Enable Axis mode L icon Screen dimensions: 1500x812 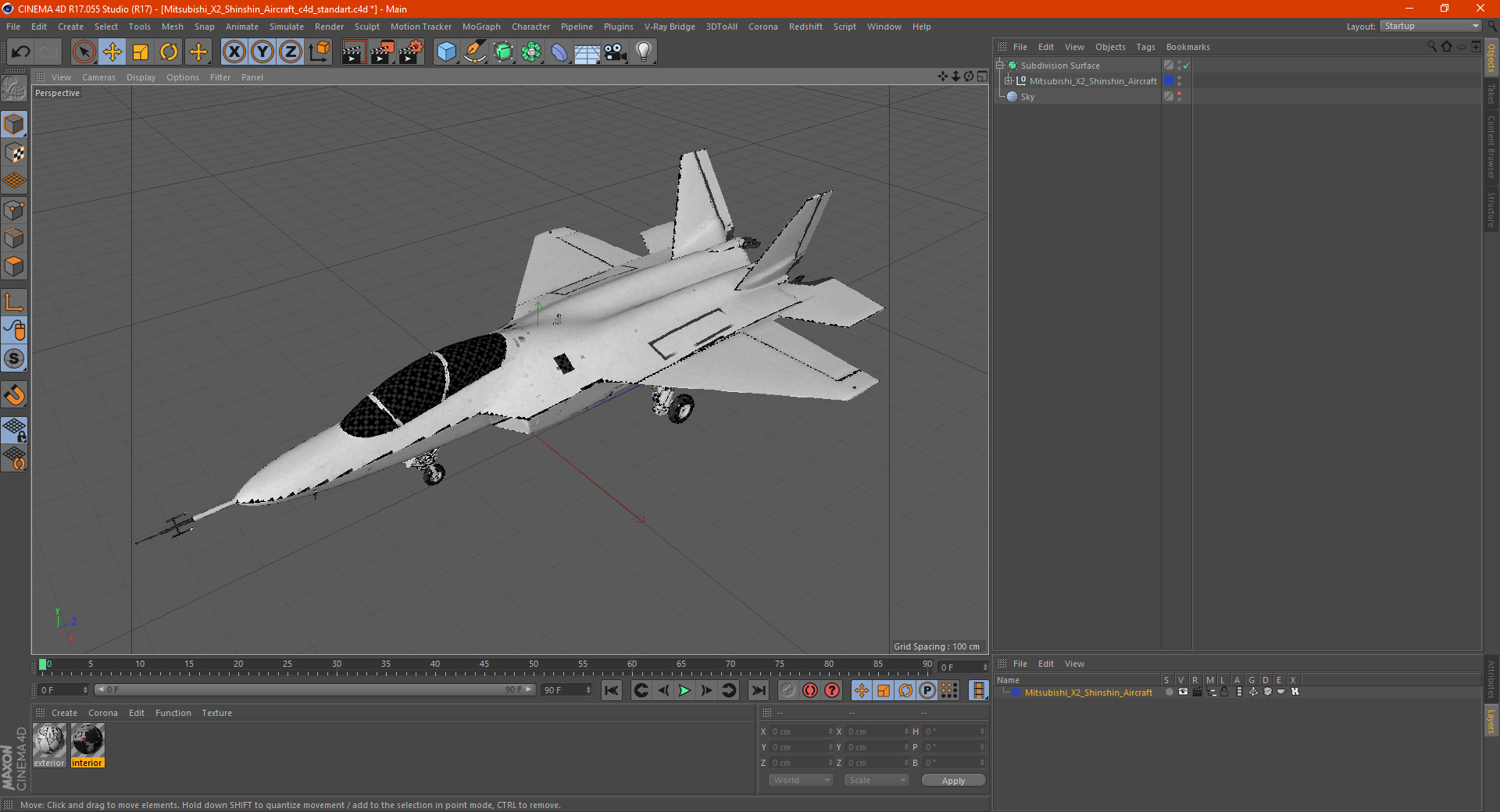tap(14, 302)
